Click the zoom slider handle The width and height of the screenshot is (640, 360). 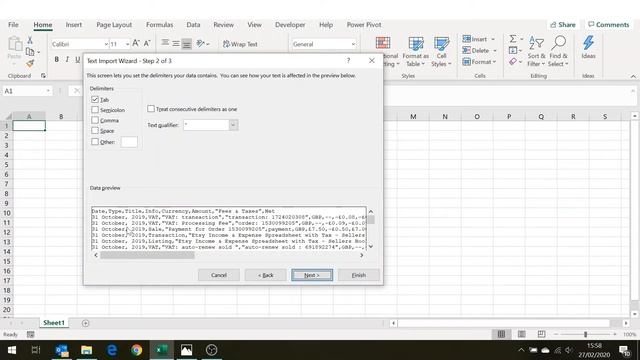coord(585,334)
